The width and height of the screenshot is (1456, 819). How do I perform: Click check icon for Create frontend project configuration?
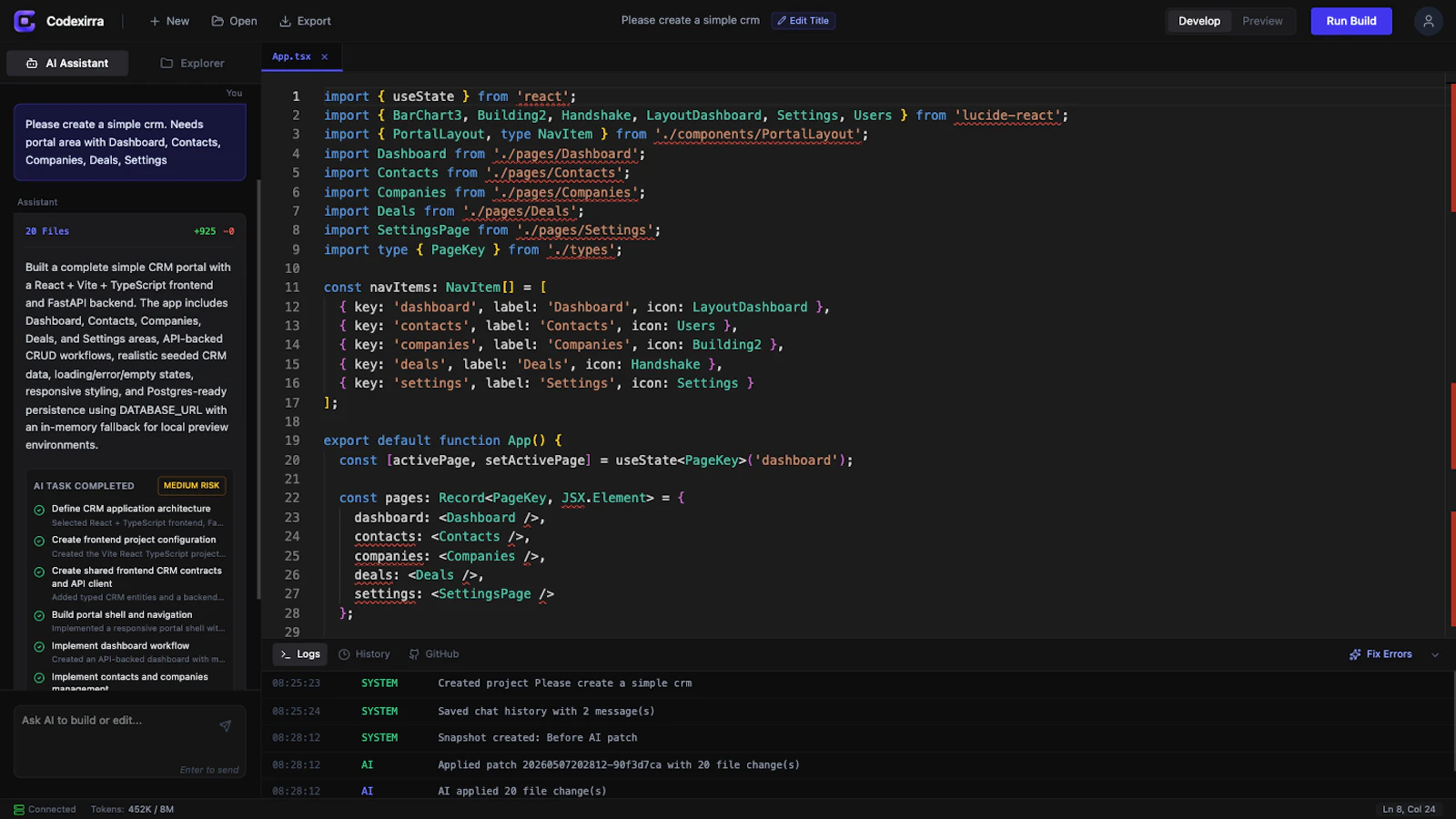(x=39, y=541)
